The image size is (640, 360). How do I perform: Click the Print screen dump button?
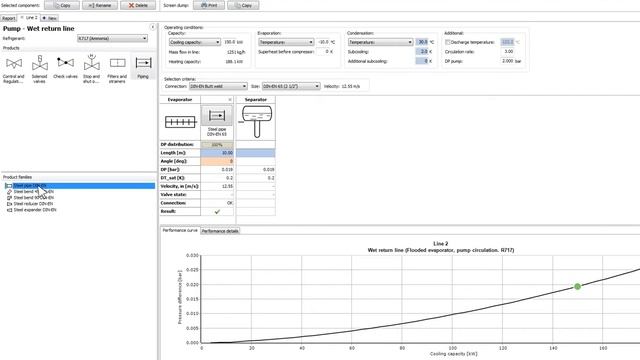point(209,5)
